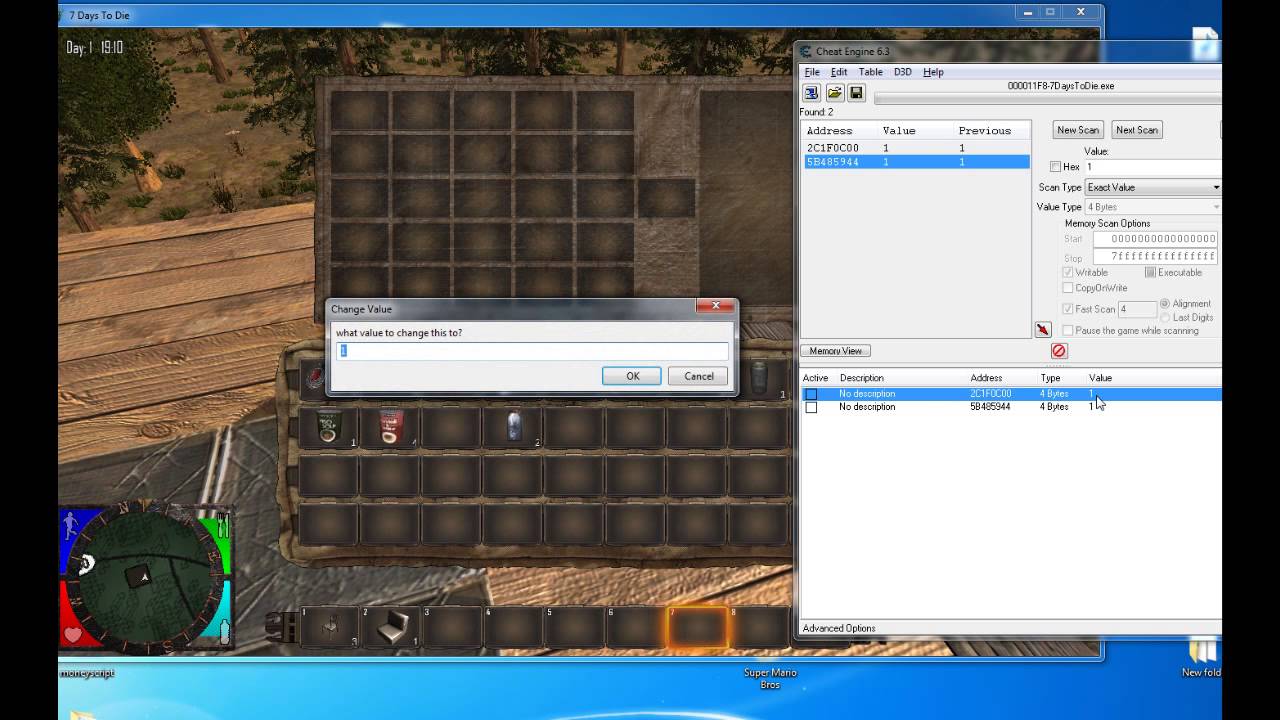This screenshot has height=720, width=1280.
Task: Open the Help menu
Action: [x=933, y=72]
